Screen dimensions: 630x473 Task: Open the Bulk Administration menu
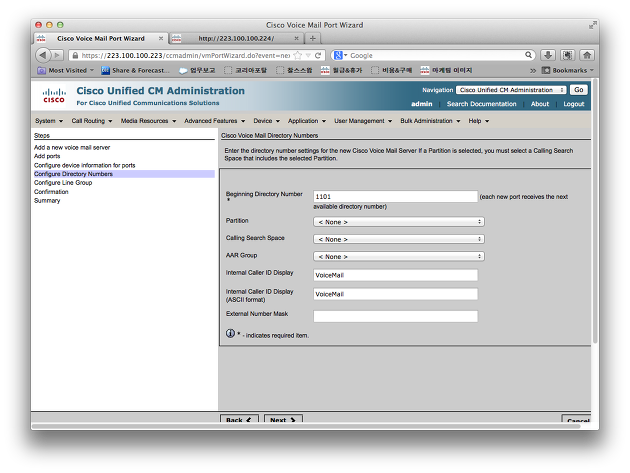click(430, 121)
